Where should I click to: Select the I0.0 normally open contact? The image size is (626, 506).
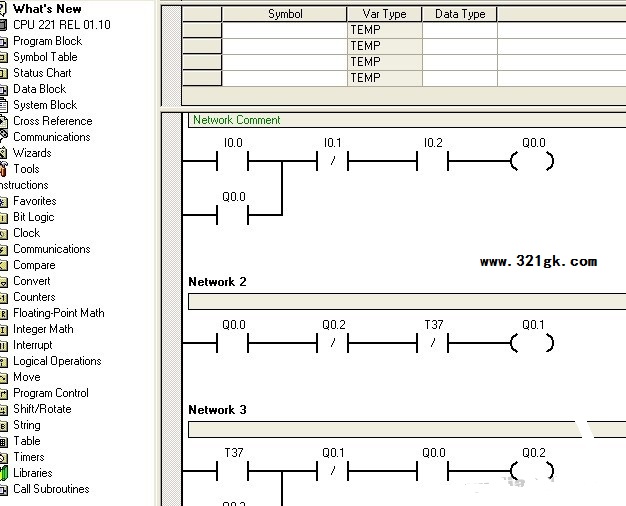click(x=233, y=161)
